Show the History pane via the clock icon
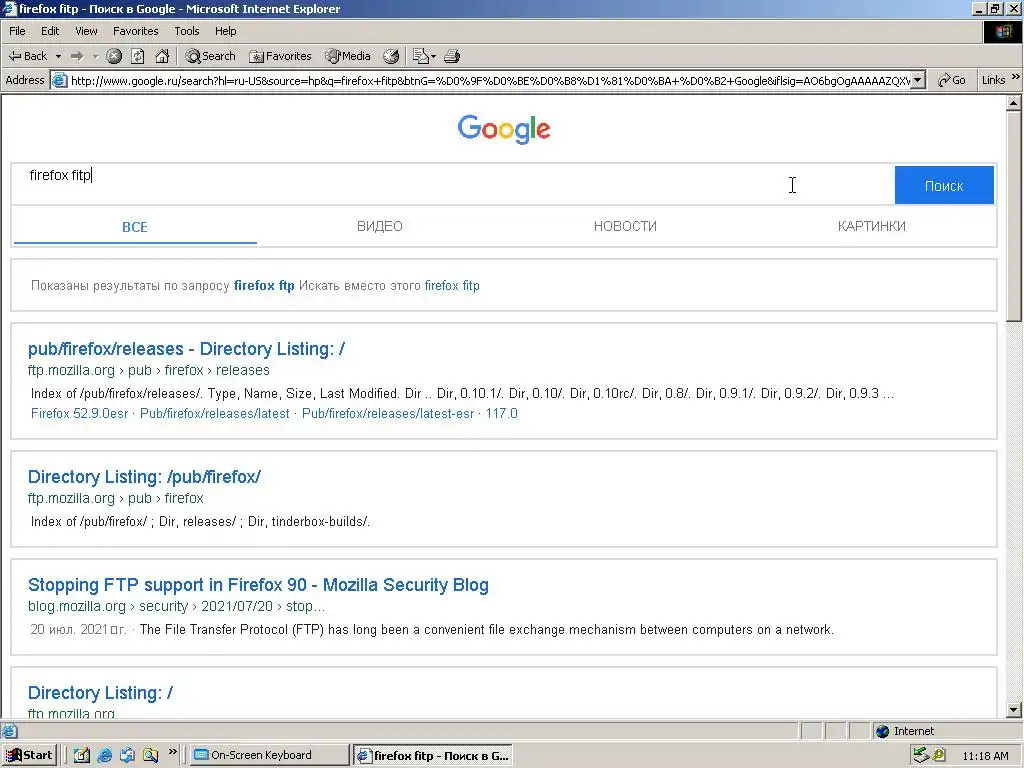1024x768 pixels. tap(391, 56)
